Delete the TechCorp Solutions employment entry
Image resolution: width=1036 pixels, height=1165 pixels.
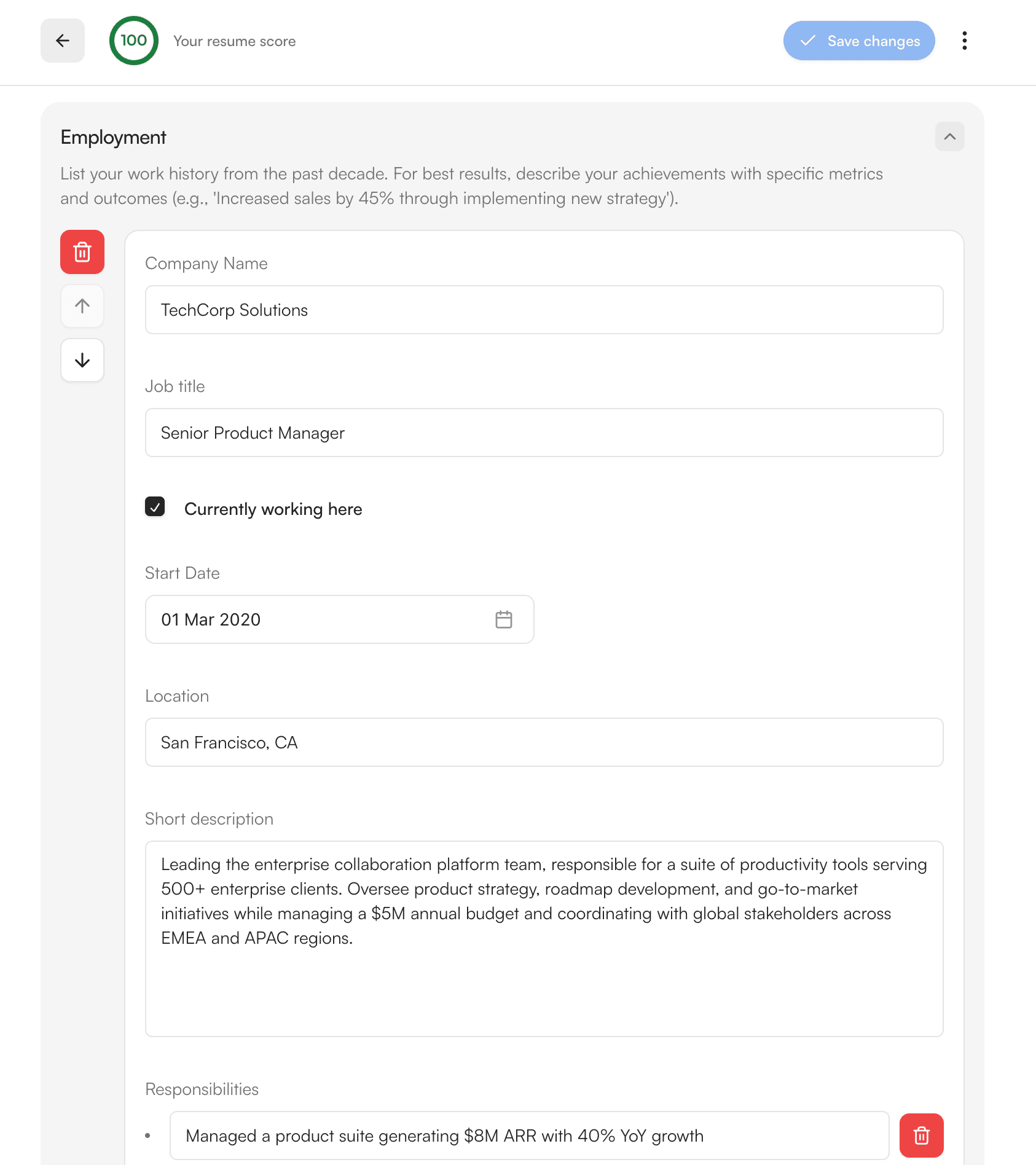coord(82,252)
